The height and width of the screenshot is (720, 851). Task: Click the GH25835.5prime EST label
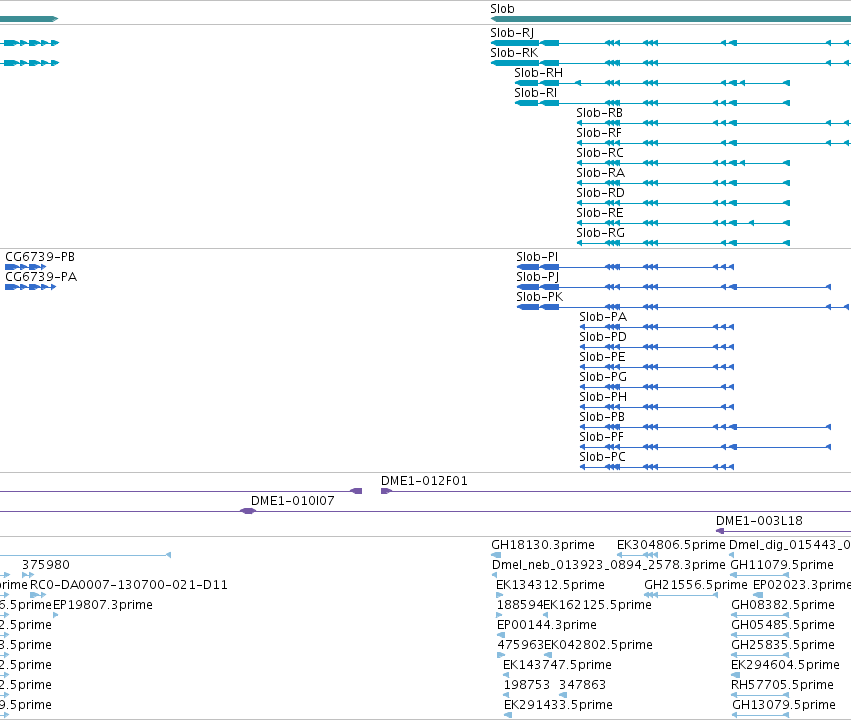783,645
